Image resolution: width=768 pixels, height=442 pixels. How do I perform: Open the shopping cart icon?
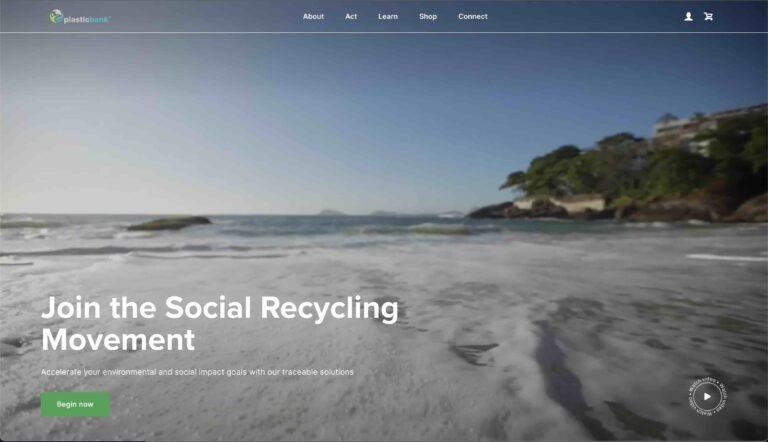(708, 17)
